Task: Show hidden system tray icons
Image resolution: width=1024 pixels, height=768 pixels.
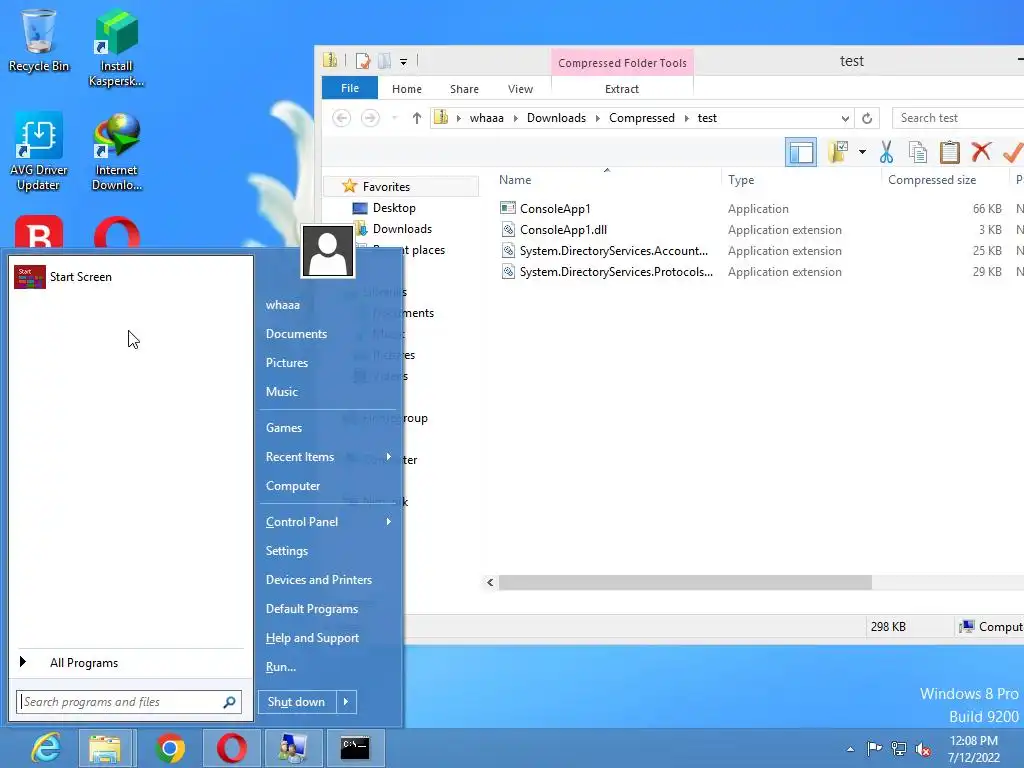Action: pyautogui.click(x=850, y=749)
